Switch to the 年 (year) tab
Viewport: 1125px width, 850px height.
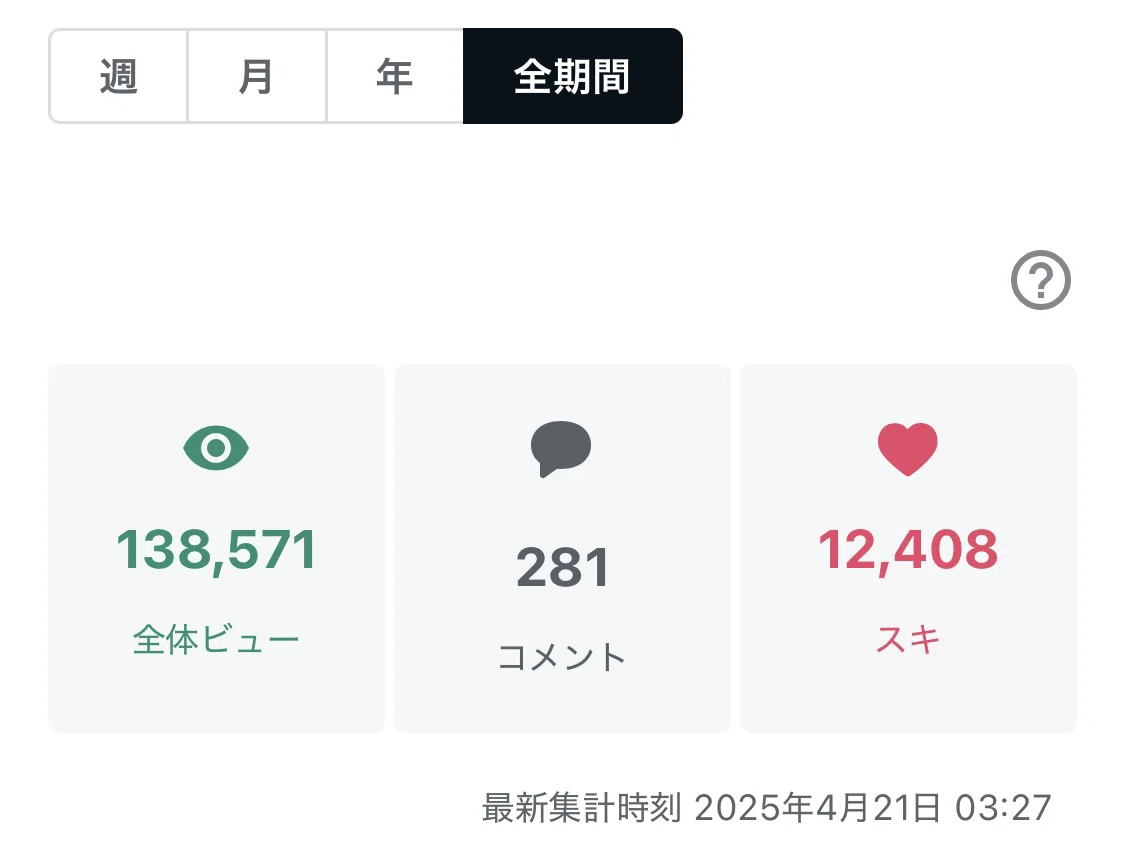[395, 76]
